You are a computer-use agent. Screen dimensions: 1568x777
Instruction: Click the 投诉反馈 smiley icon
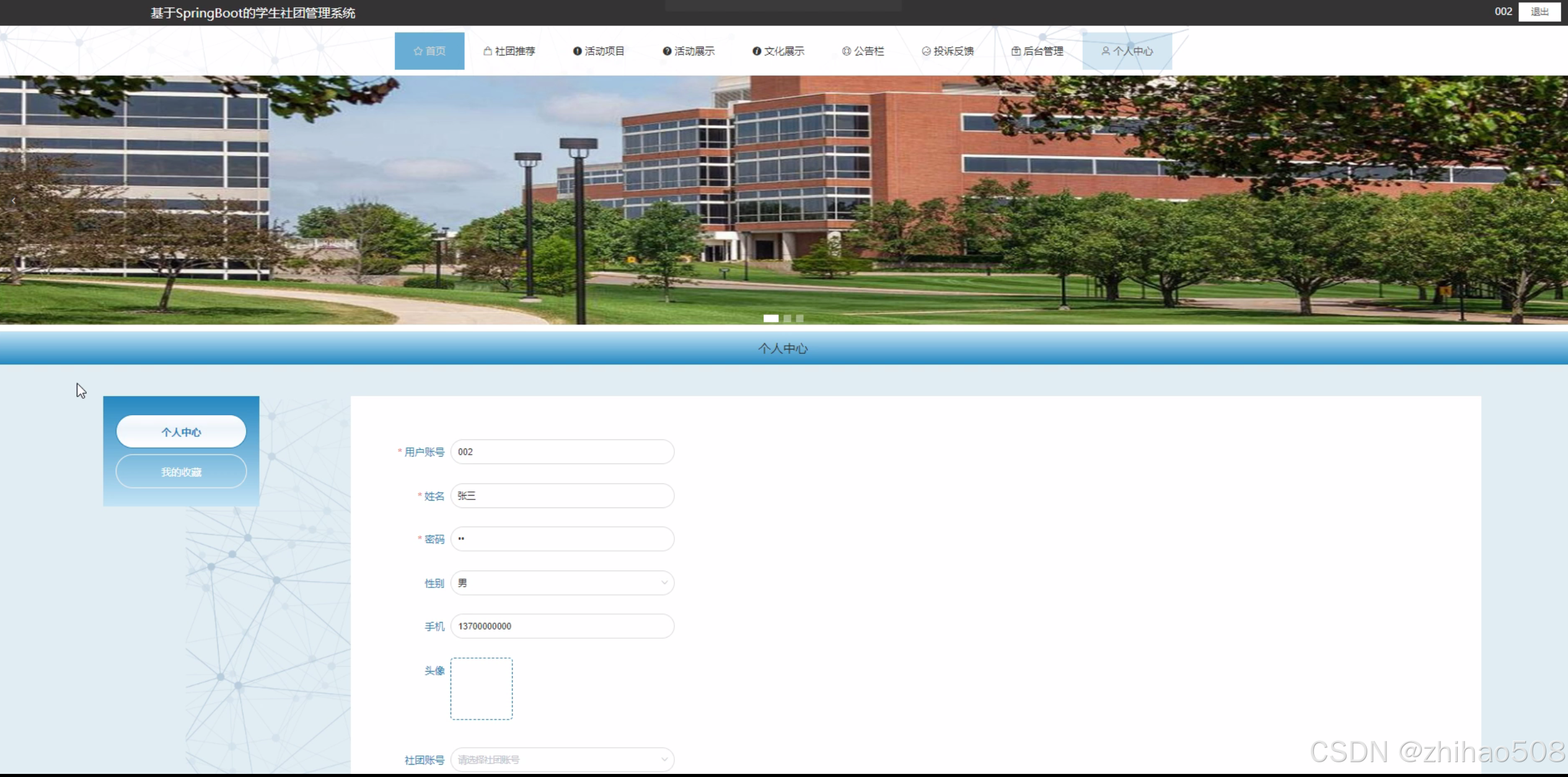(x=926, y=51)
